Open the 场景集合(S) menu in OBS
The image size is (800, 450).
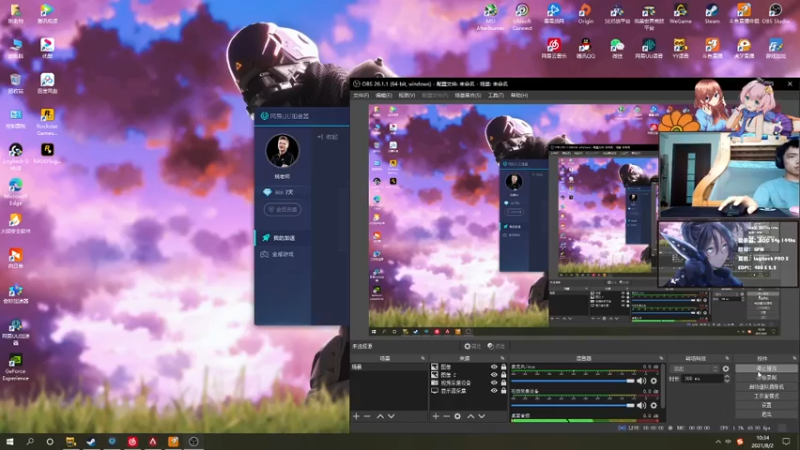468,95
